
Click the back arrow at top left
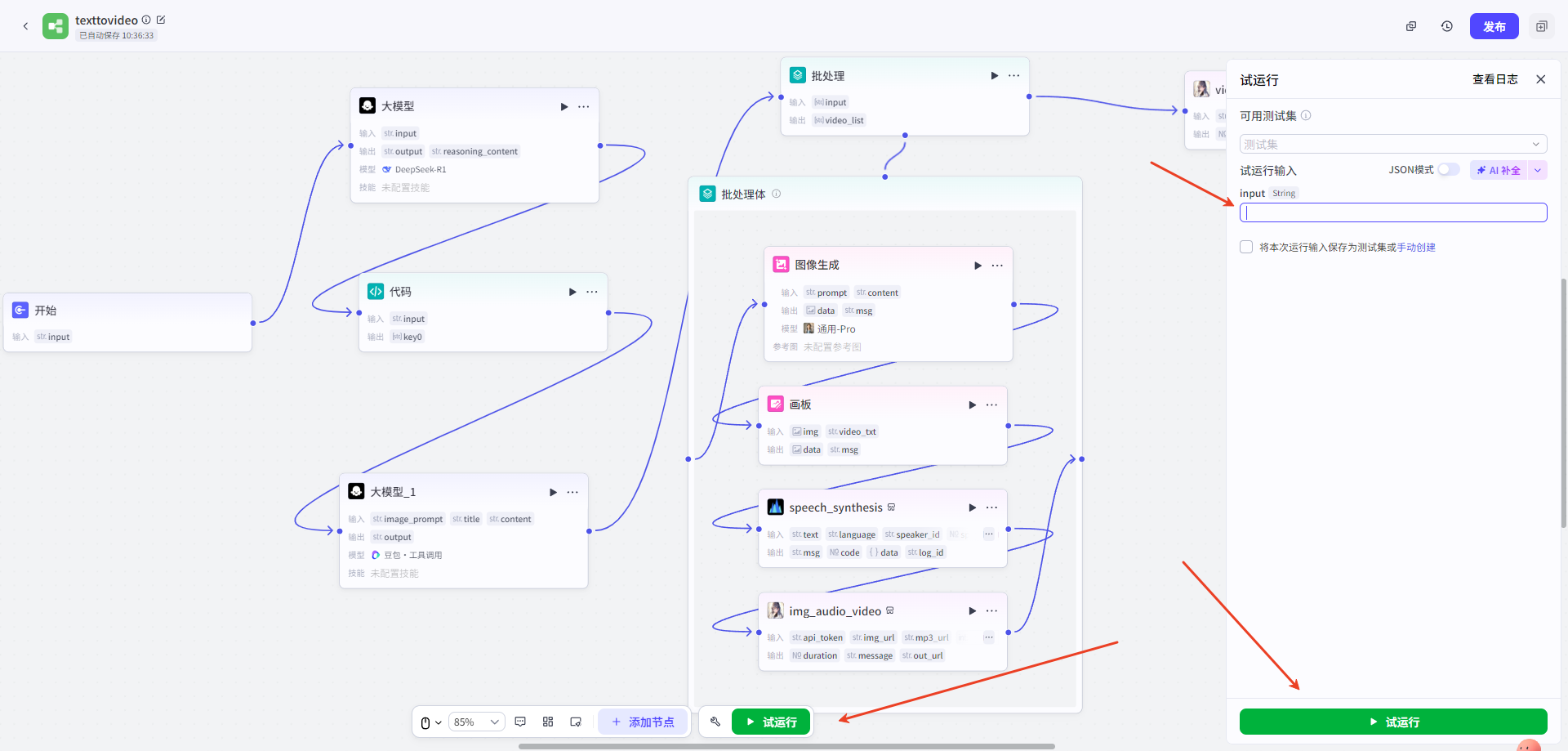pyautogui.click(x=25, y=26)
